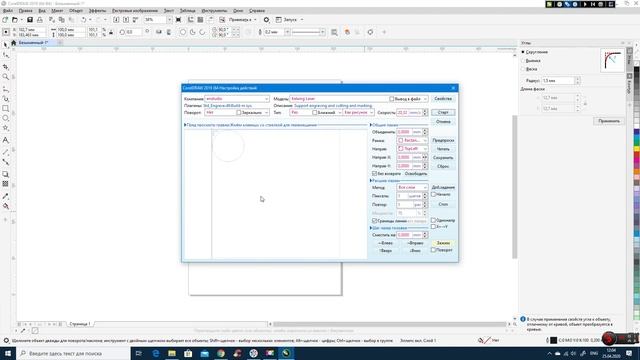The image size is (640, 360).
Task: Open the 'Направ' TopLeft dropdown
Action: [x=412, y=149]
